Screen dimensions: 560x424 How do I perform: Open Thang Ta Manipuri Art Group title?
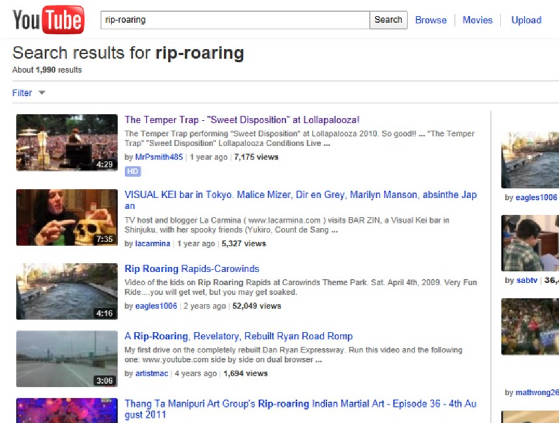tap(300, 409)
